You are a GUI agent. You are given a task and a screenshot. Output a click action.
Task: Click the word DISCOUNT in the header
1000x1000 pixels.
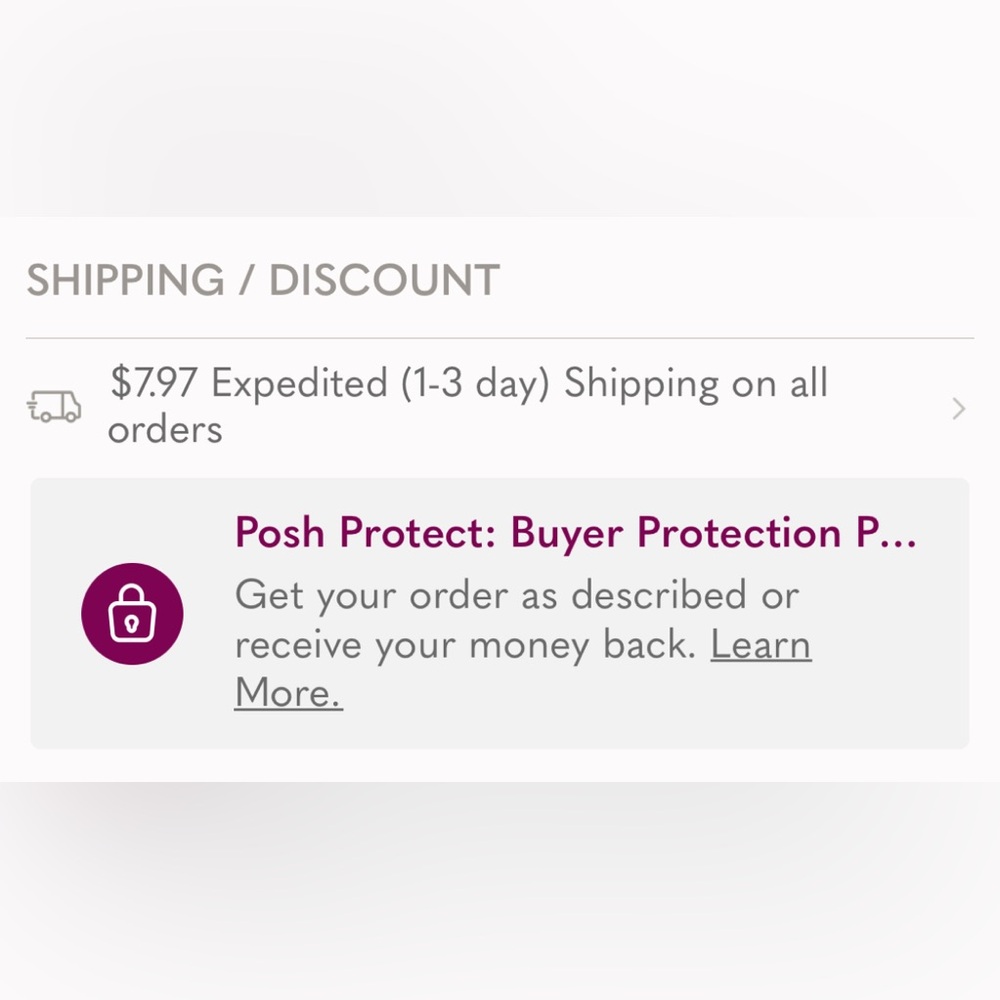point(385,279)
